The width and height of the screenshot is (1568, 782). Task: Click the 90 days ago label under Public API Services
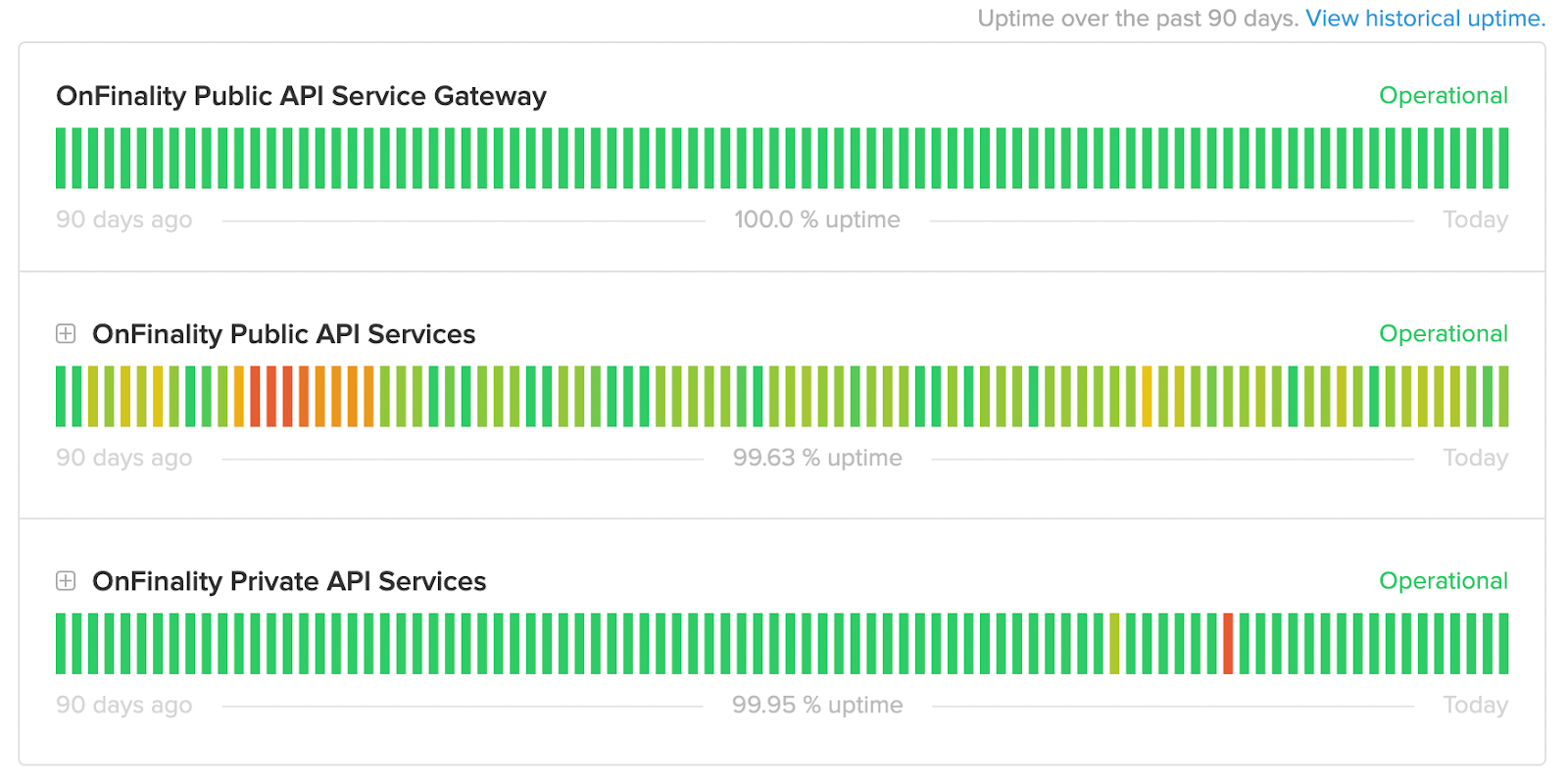pos(123,458)
